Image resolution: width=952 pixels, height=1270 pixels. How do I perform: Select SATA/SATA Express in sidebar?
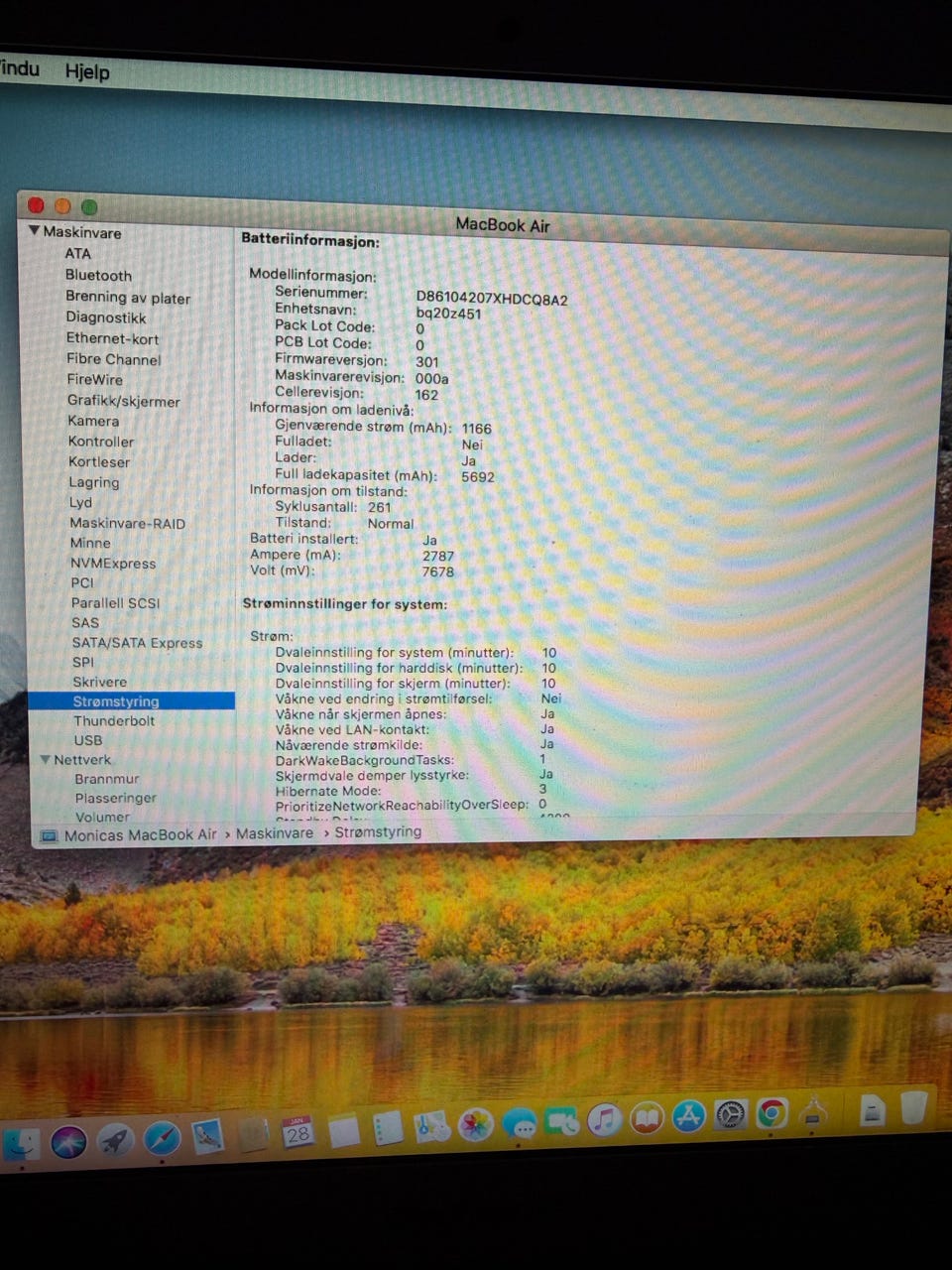click(137, 642)
